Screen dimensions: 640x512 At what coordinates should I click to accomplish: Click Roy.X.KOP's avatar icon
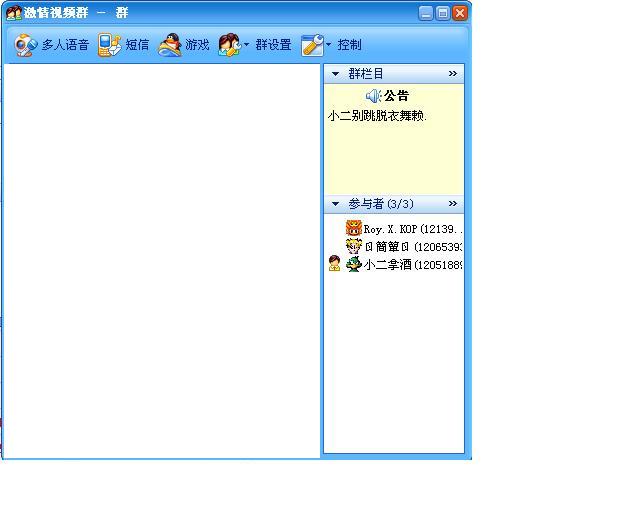tap(353, 229)
